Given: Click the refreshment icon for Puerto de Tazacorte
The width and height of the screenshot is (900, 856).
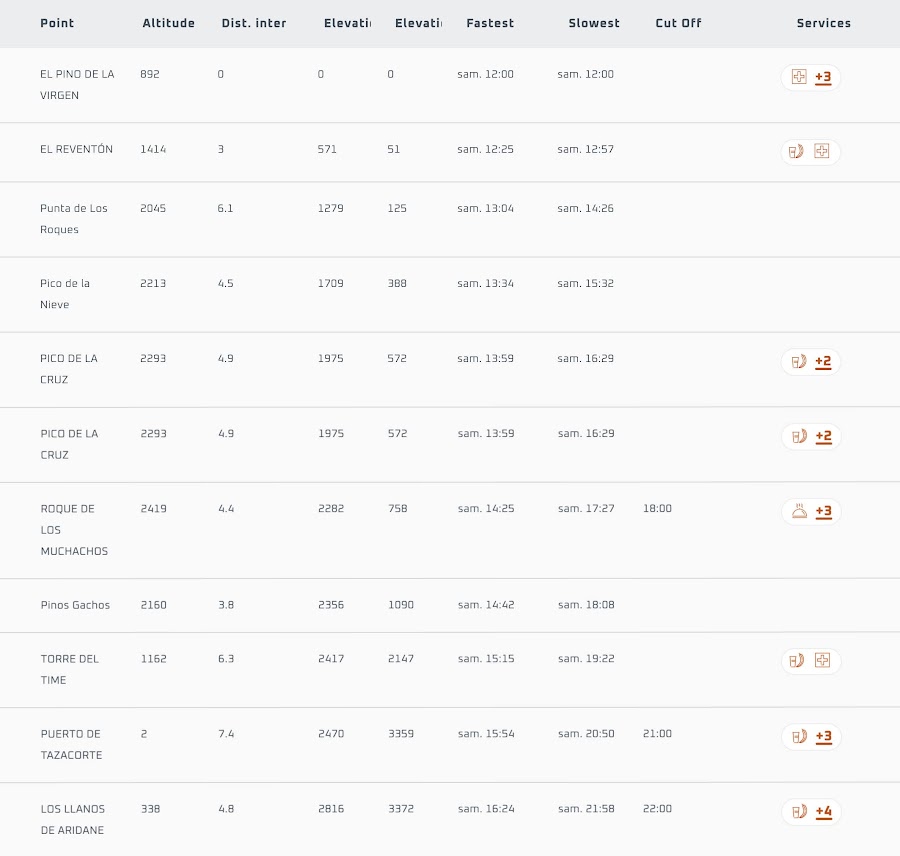Looking at the screenshot, I should tap(799, 737).
